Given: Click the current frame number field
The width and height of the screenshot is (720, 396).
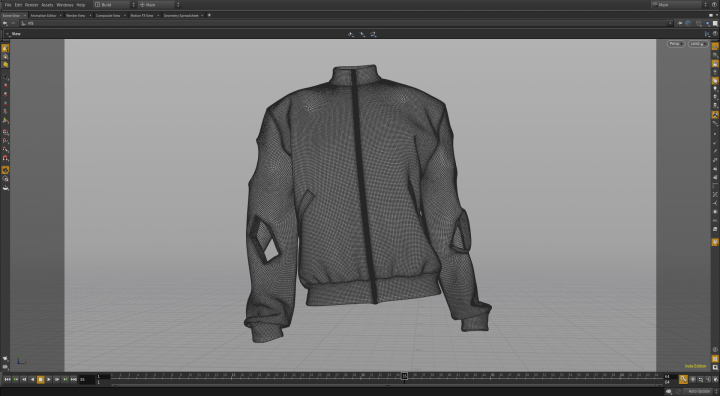Looking at the screenshot, I should click(x=87, y=379).
